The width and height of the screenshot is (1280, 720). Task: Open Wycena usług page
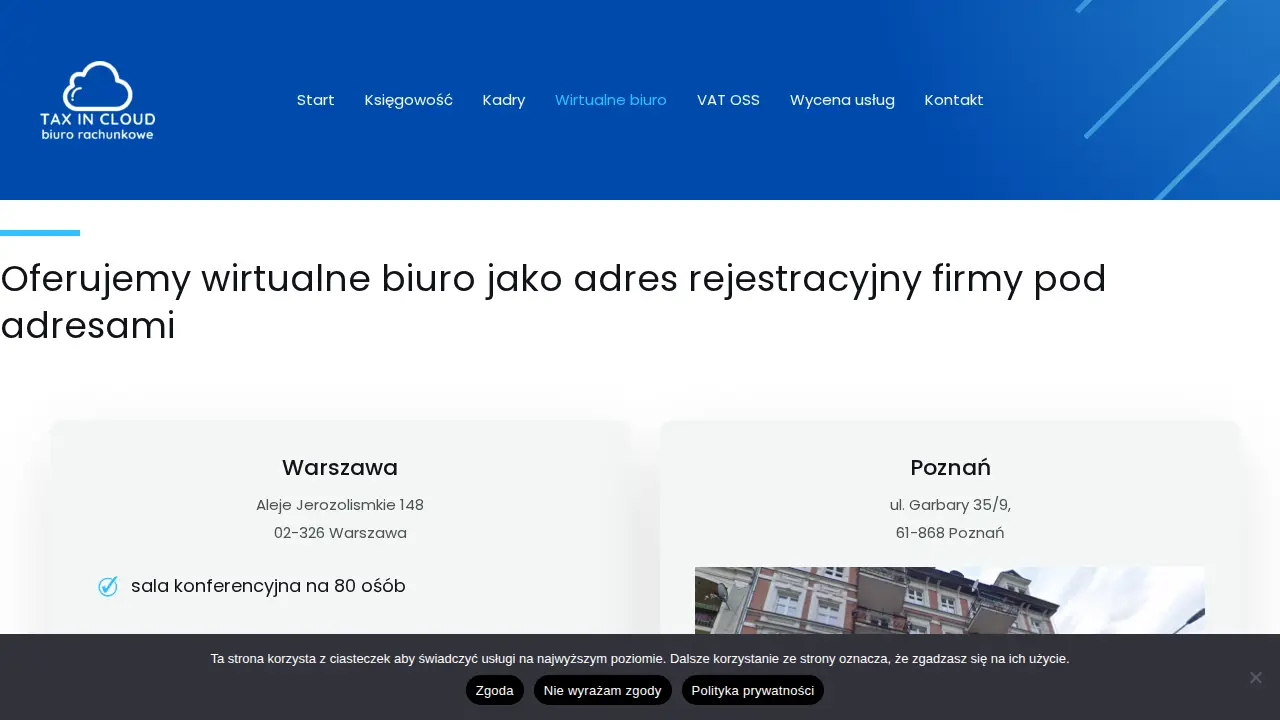842,100
